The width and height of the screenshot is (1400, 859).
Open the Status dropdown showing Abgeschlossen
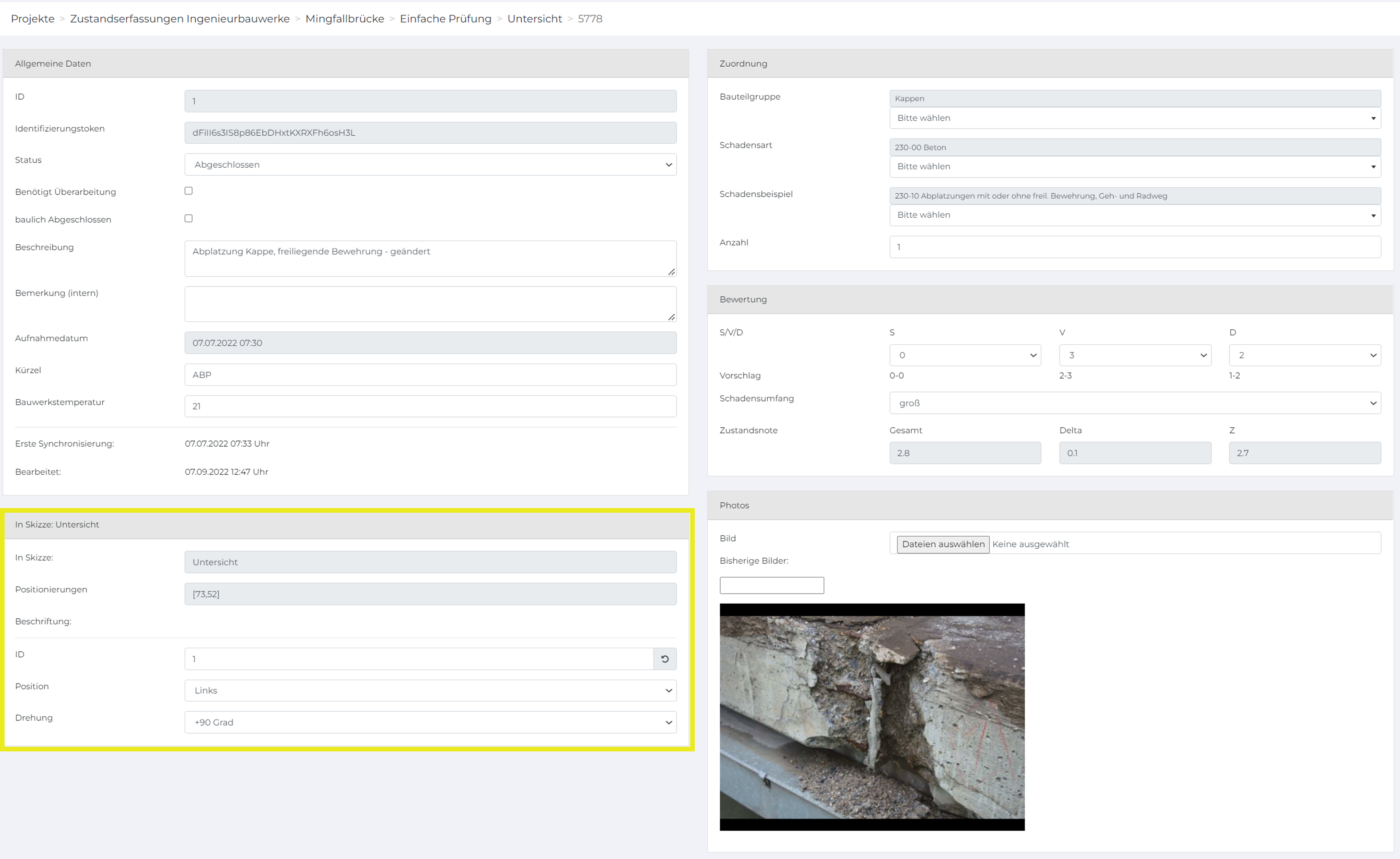[x=430, y=165]
